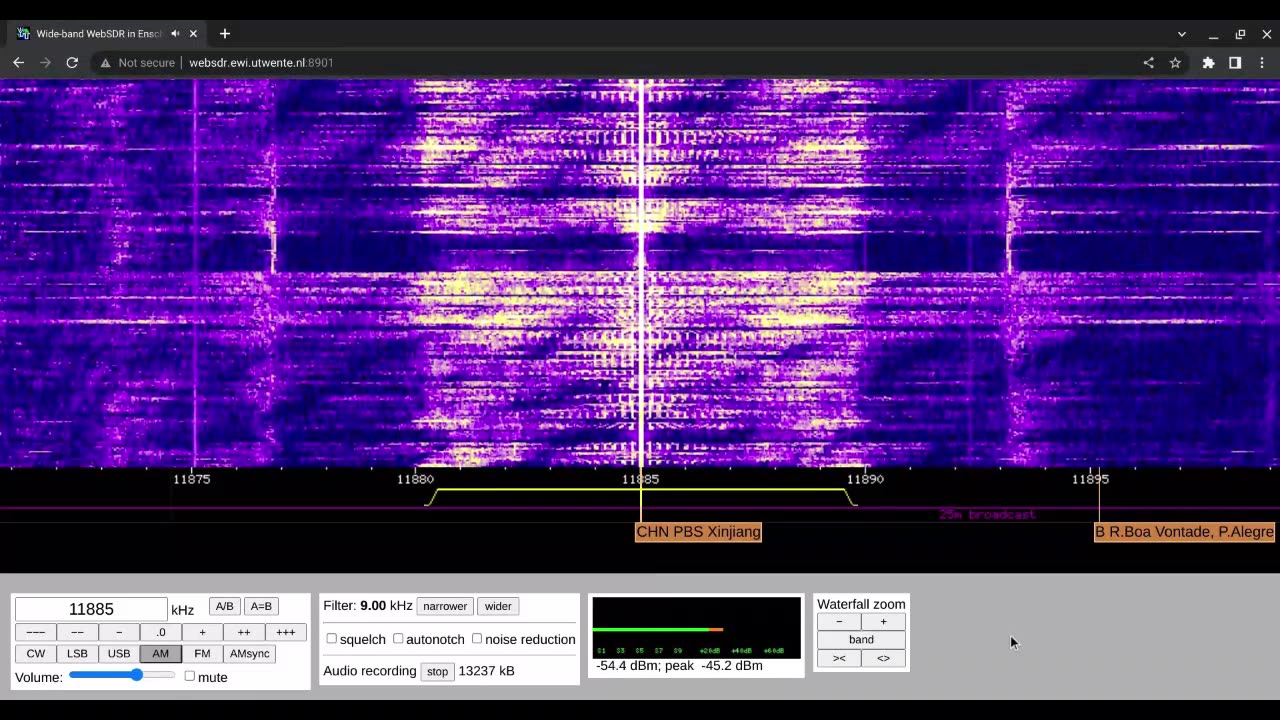Go back to the previous page
The image size is (1280, 720).
[18, 62]
